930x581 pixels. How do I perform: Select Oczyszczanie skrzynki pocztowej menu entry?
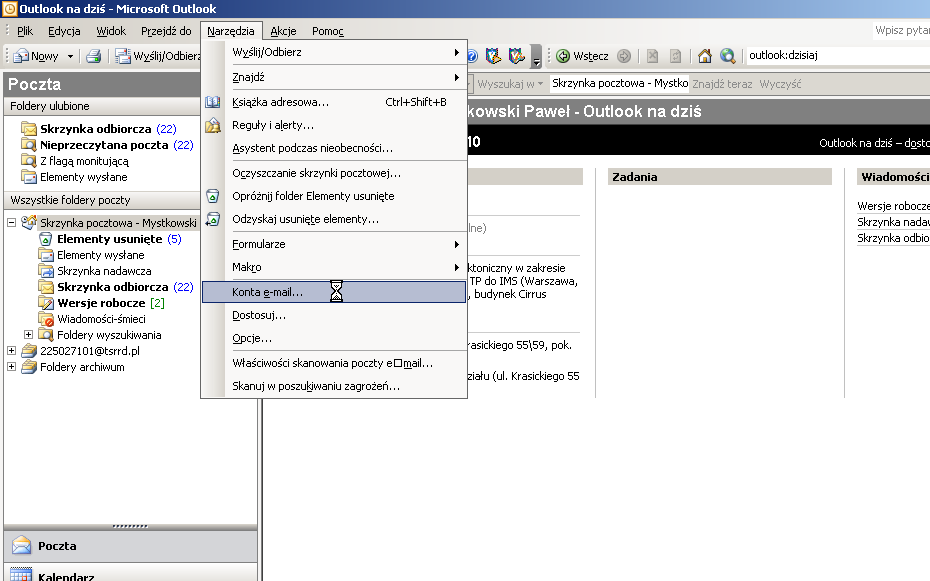pos(334,173)
